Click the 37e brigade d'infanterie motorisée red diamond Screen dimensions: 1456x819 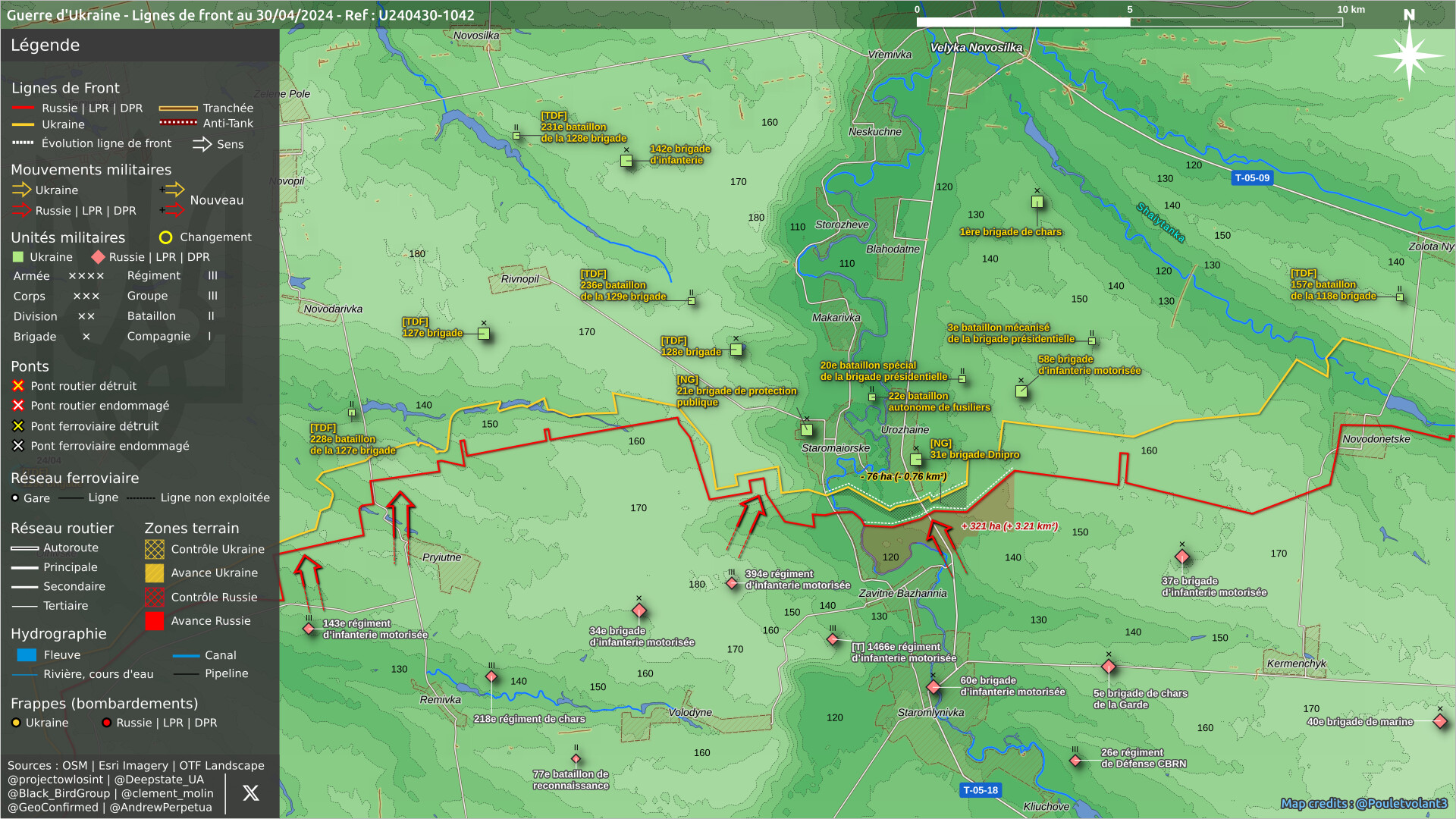(x=1181, y=557)
